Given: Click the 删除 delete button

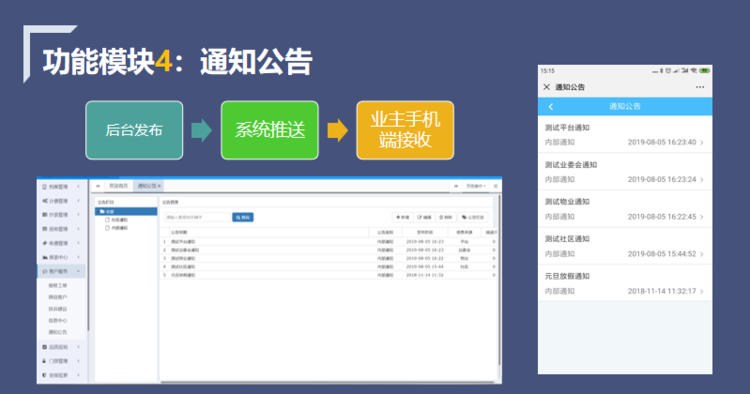Looking at the screenshot, I should tap(446, 217).
